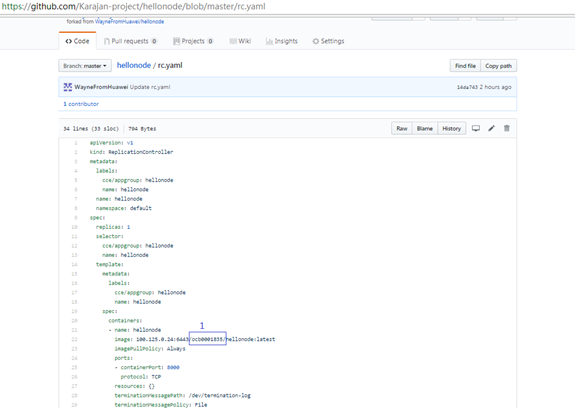This screenshot has height=416, width=575.
Task: Click the 'imagePullPolicy: Always' line
Action: coord(150,349)
